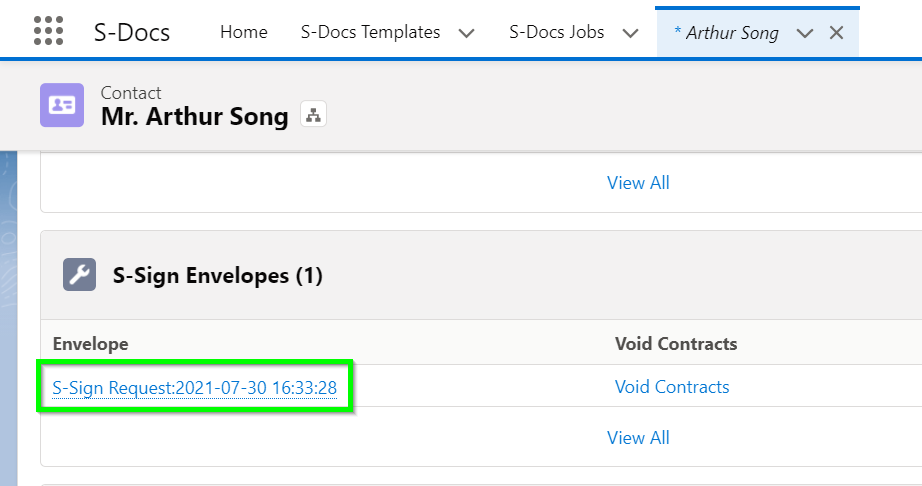Expand the S-Docs Jobs tab dropdown

tap(630, 33)
